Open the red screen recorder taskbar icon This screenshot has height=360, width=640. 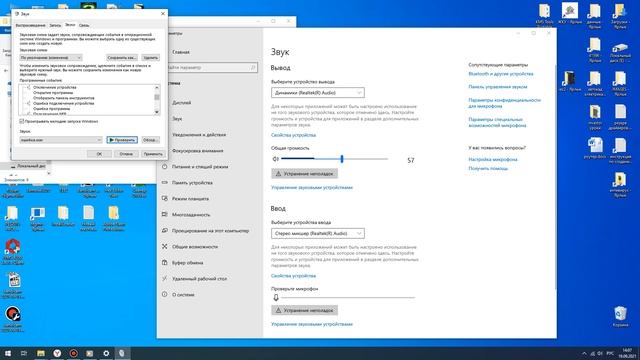coord(73,353)
